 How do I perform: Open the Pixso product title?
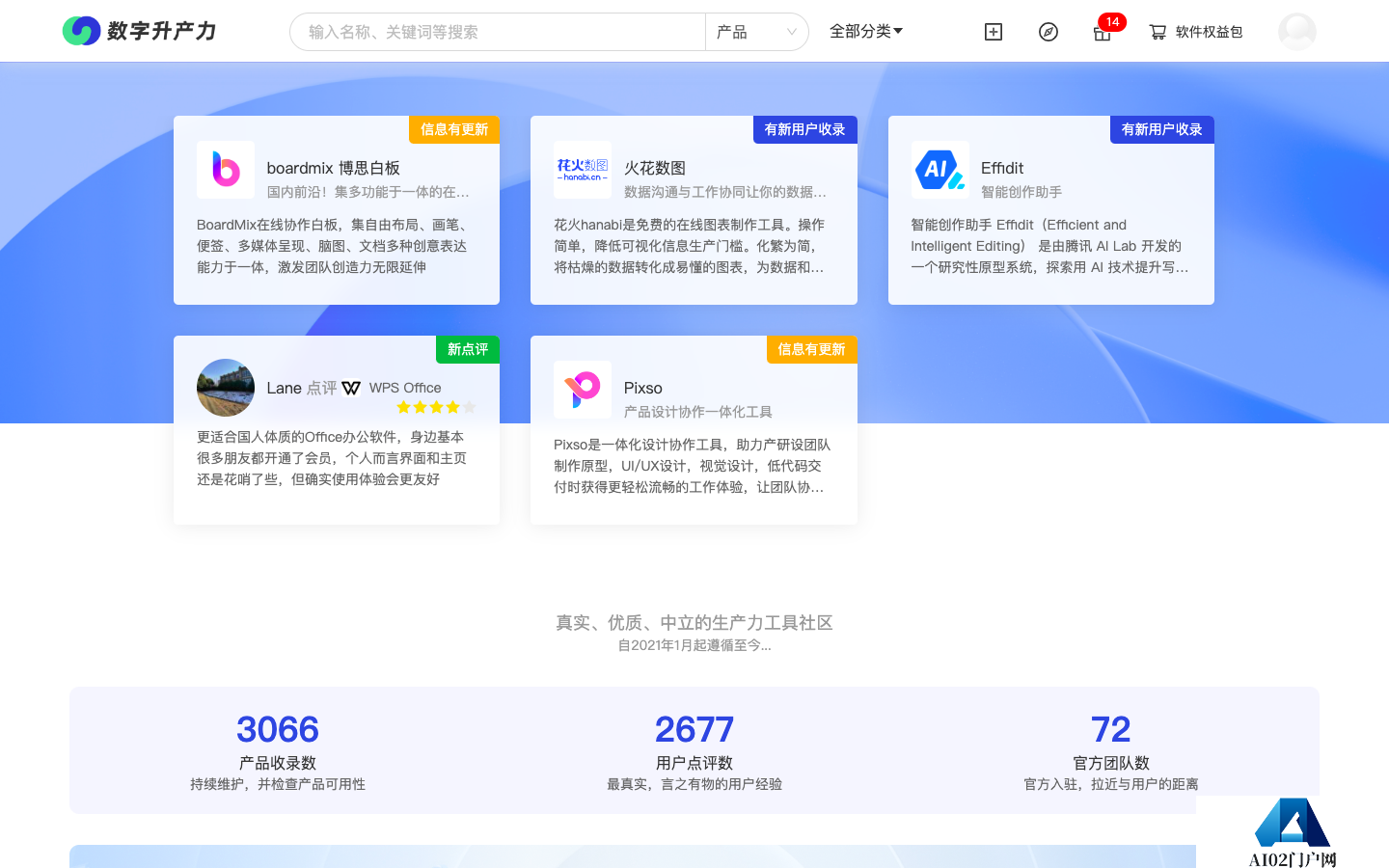pyautogui.click(x=643, y=388)
